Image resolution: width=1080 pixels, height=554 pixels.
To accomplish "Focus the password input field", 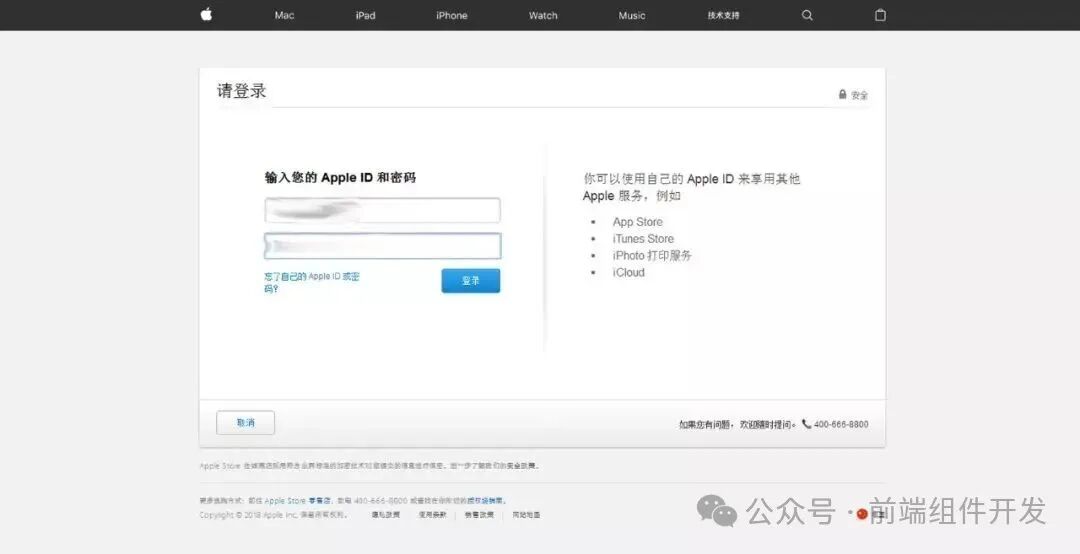I will pyautogui.click(x=383, y=246).
